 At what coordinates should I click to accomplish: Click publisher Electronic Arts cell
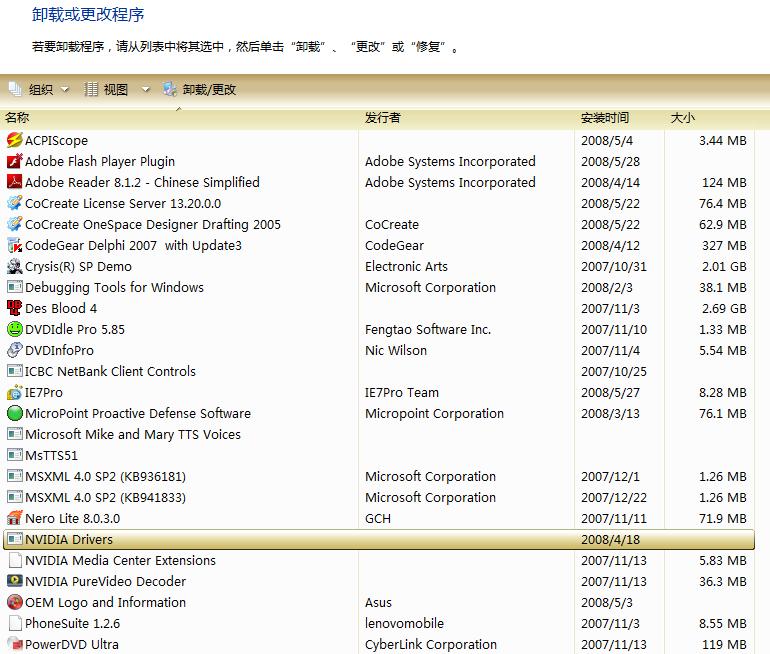coord(406,267)
